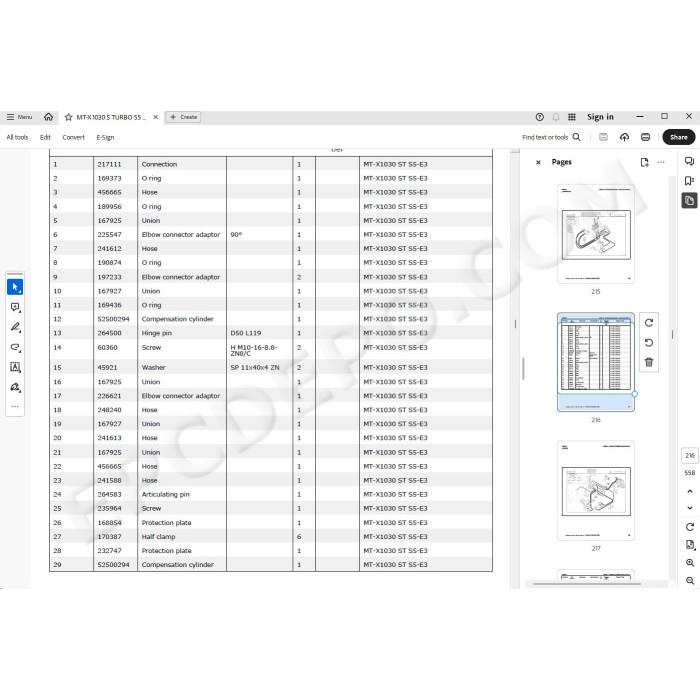Viewport: 700px width, 700px height.
Task: Click part number 217111
Action: tap(109, 164)
